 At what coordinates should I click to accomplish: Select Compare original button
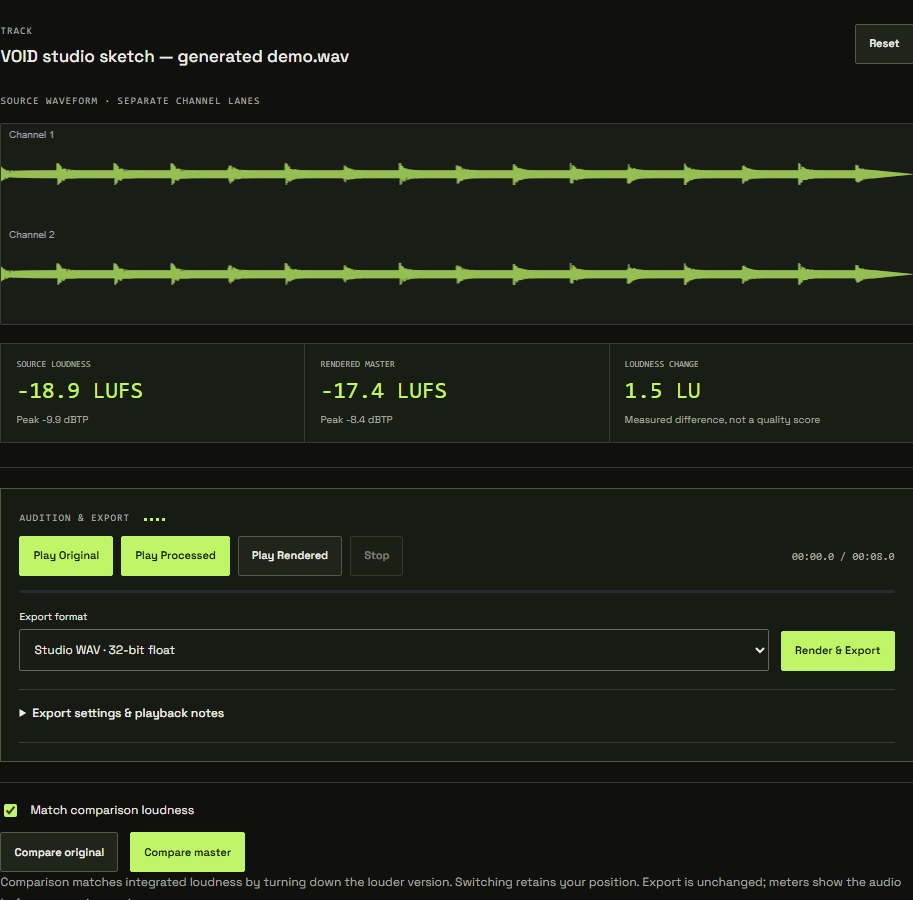point(59,852)
